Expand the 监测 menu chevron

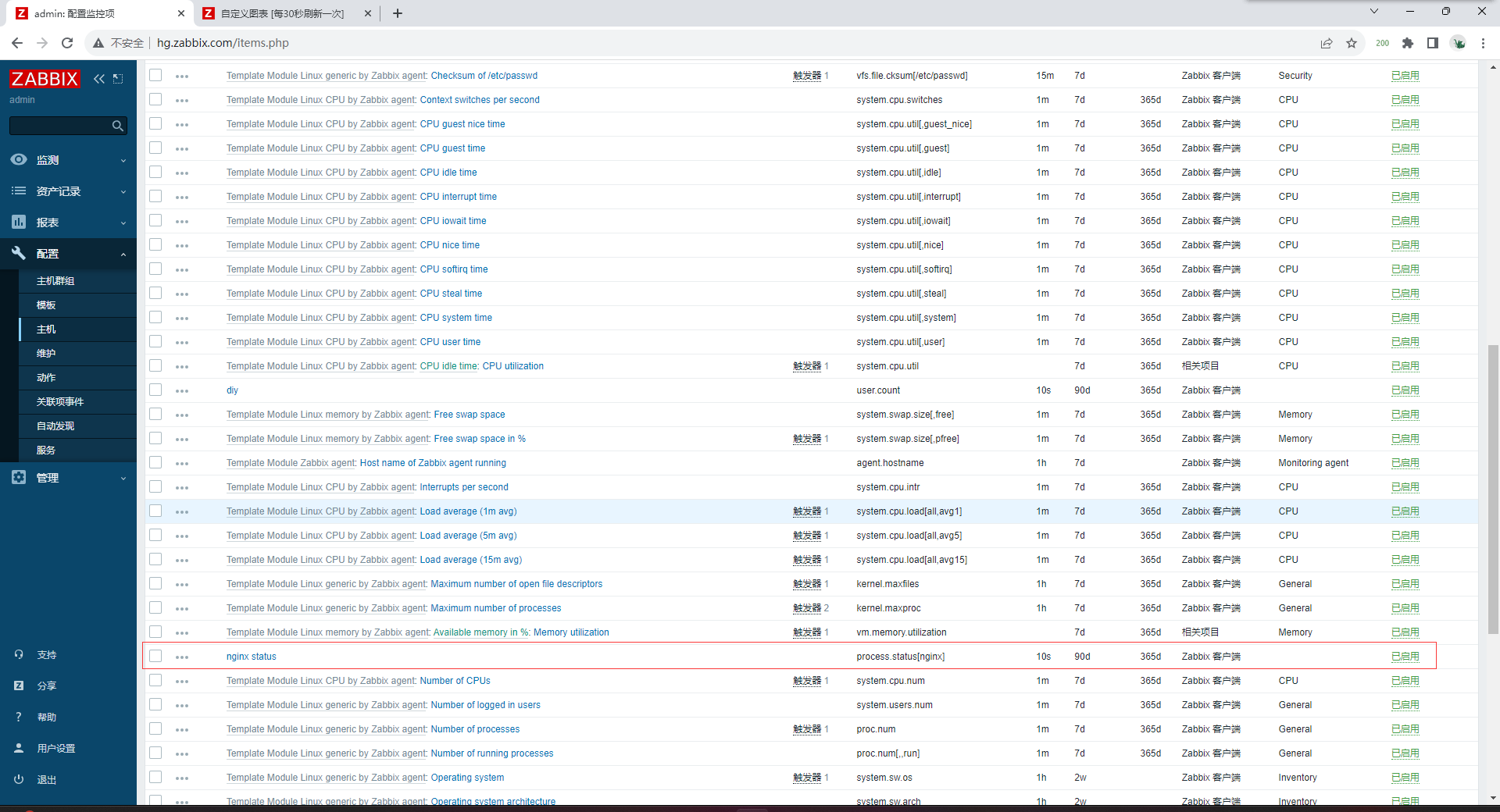123,161
